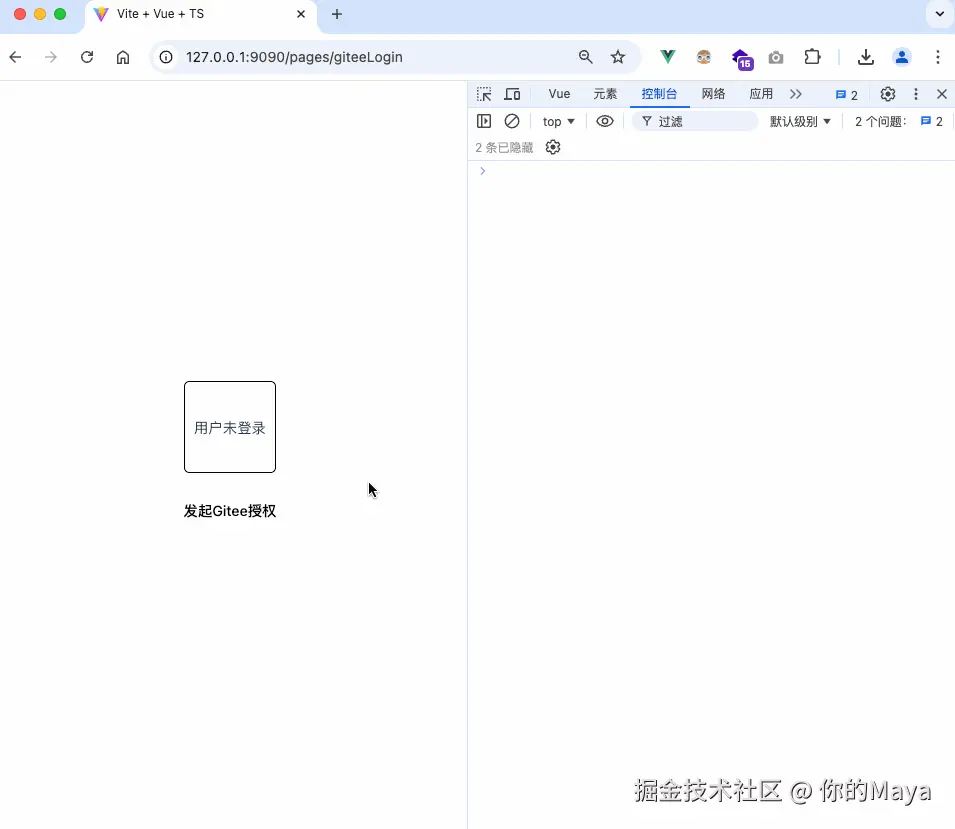Open DevTools settings with the gear icon
The width and height of the screenshot is (955, 829).
point(888,94)
